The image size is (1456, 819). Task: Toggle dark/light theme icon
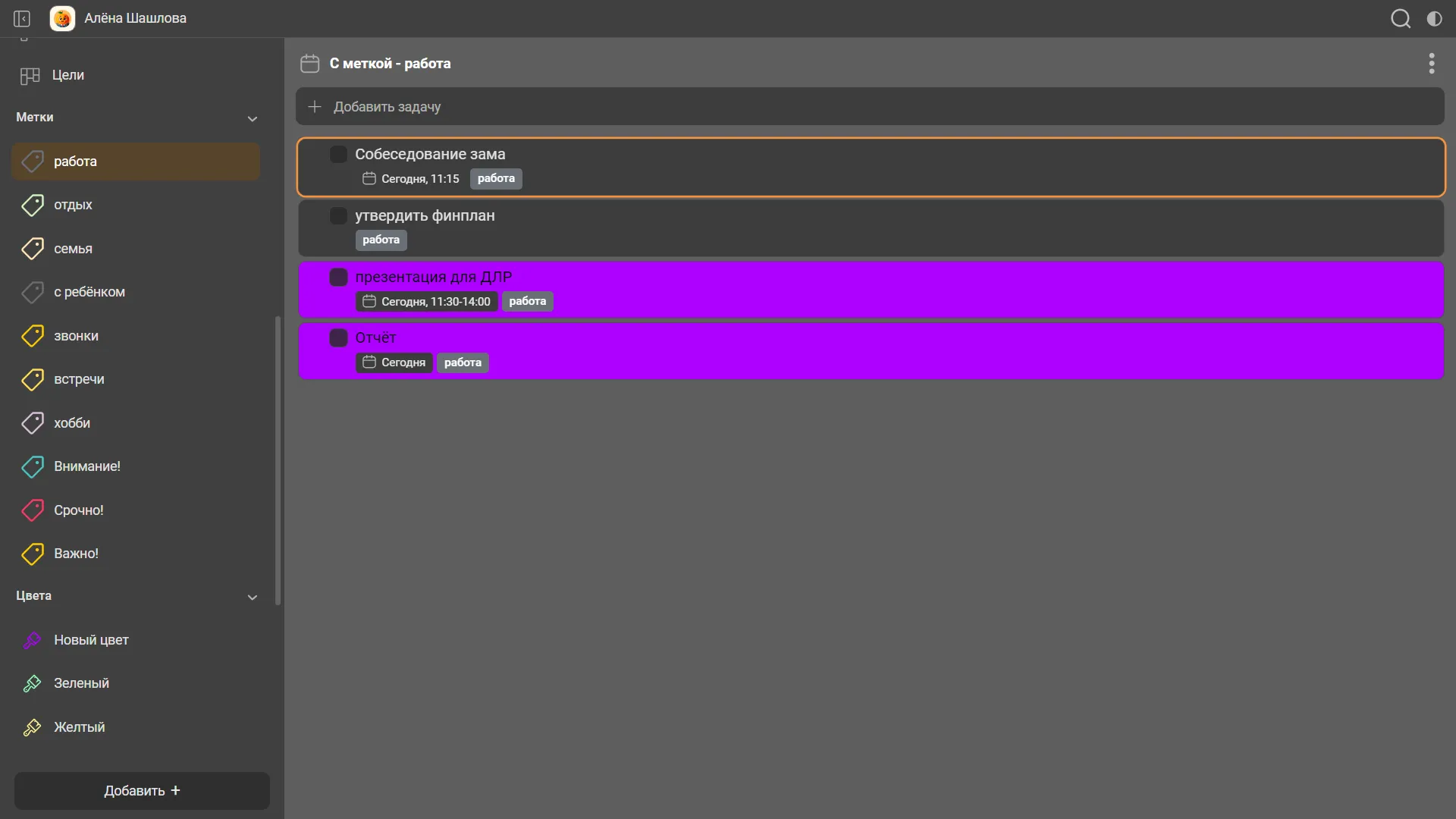pos(1434,18)
